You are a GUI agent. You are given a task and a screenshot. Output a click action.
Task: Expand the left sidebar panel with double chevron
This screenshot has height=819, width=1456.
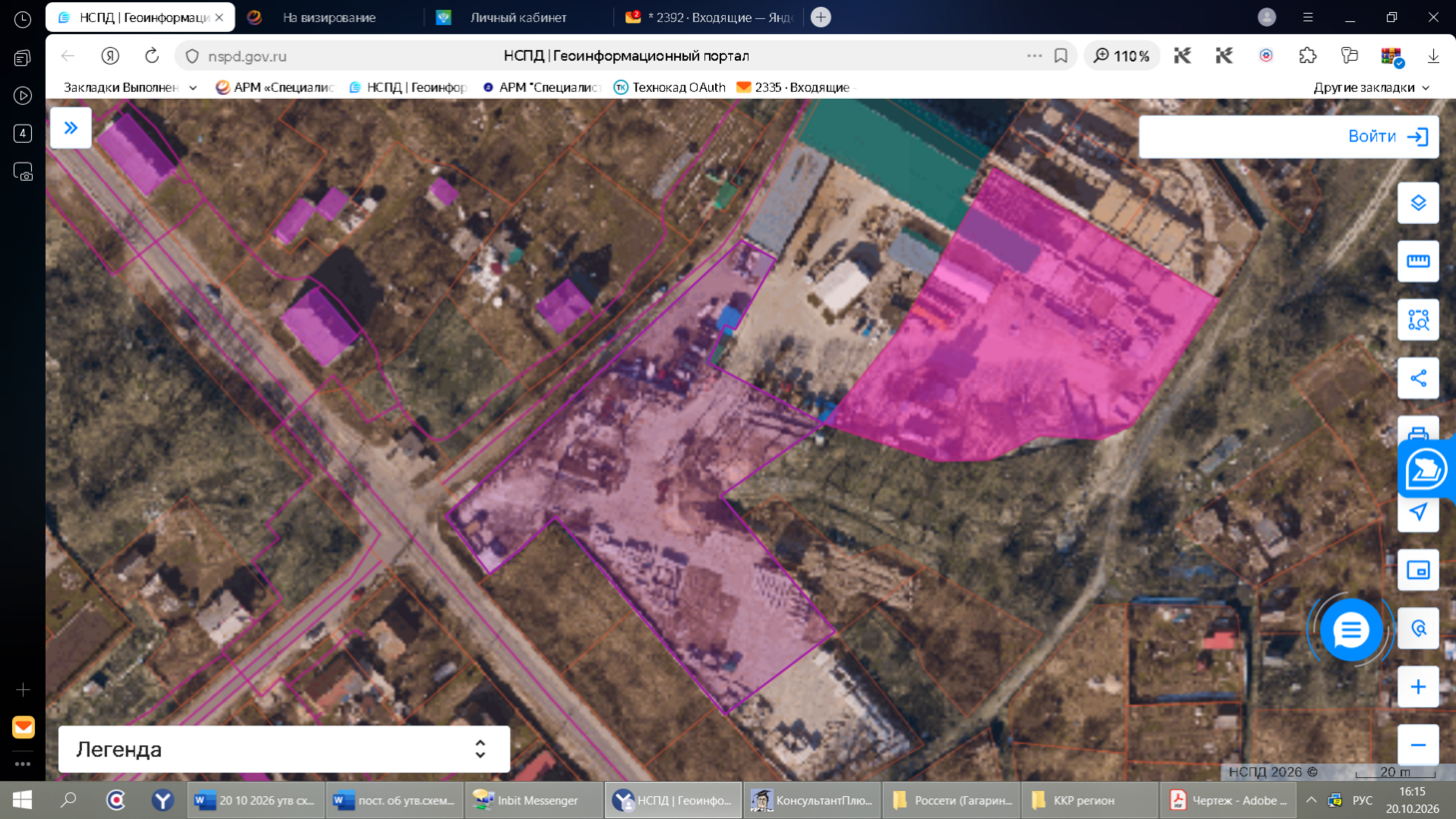71,128
